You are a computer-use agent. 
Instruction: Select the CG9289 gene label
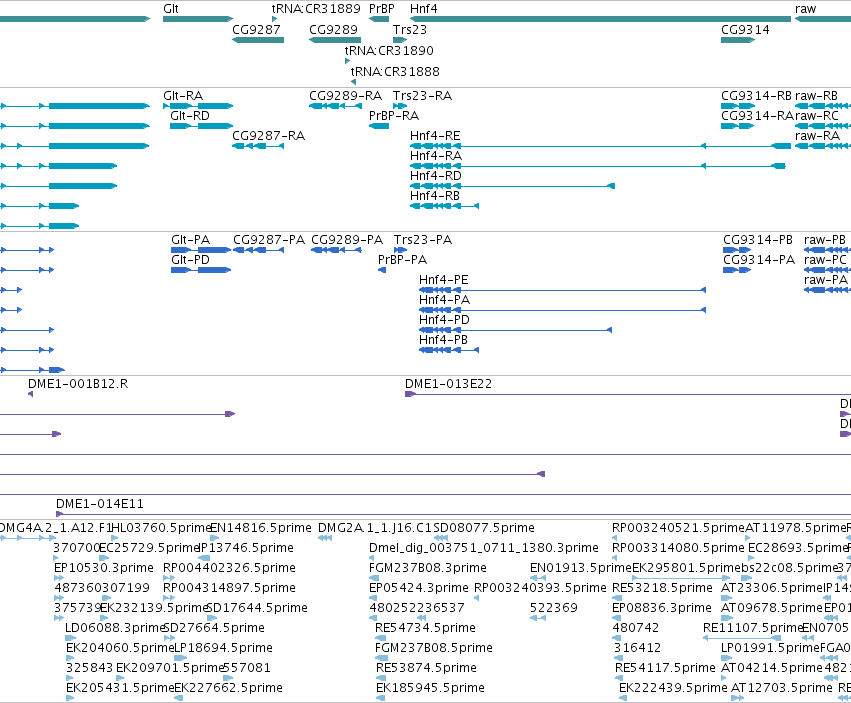(x=333, y=30)
